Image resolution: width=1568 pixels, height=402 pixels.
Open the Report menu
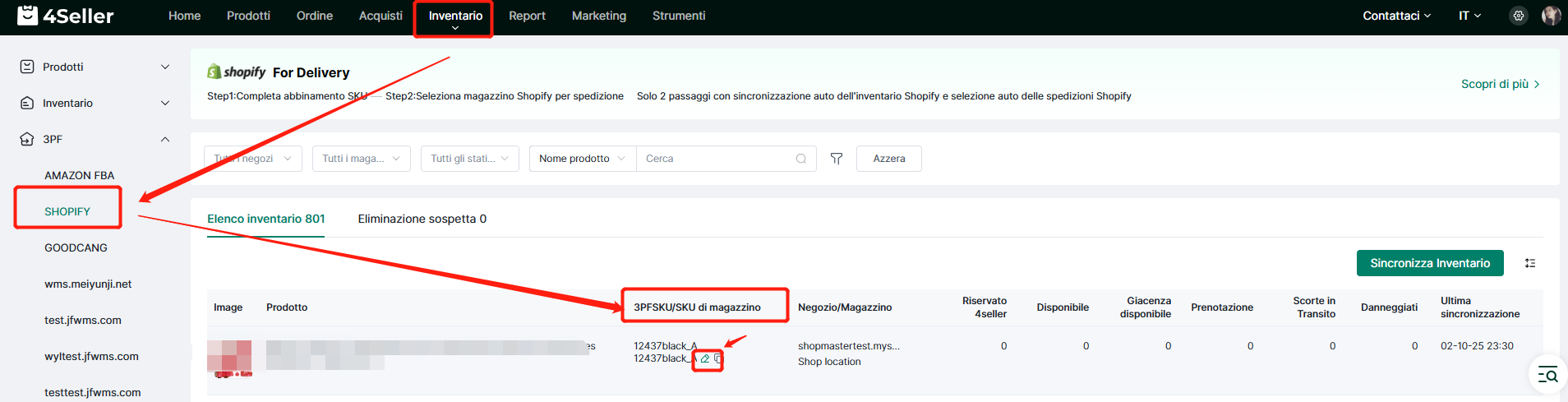(x=527, y=16)
